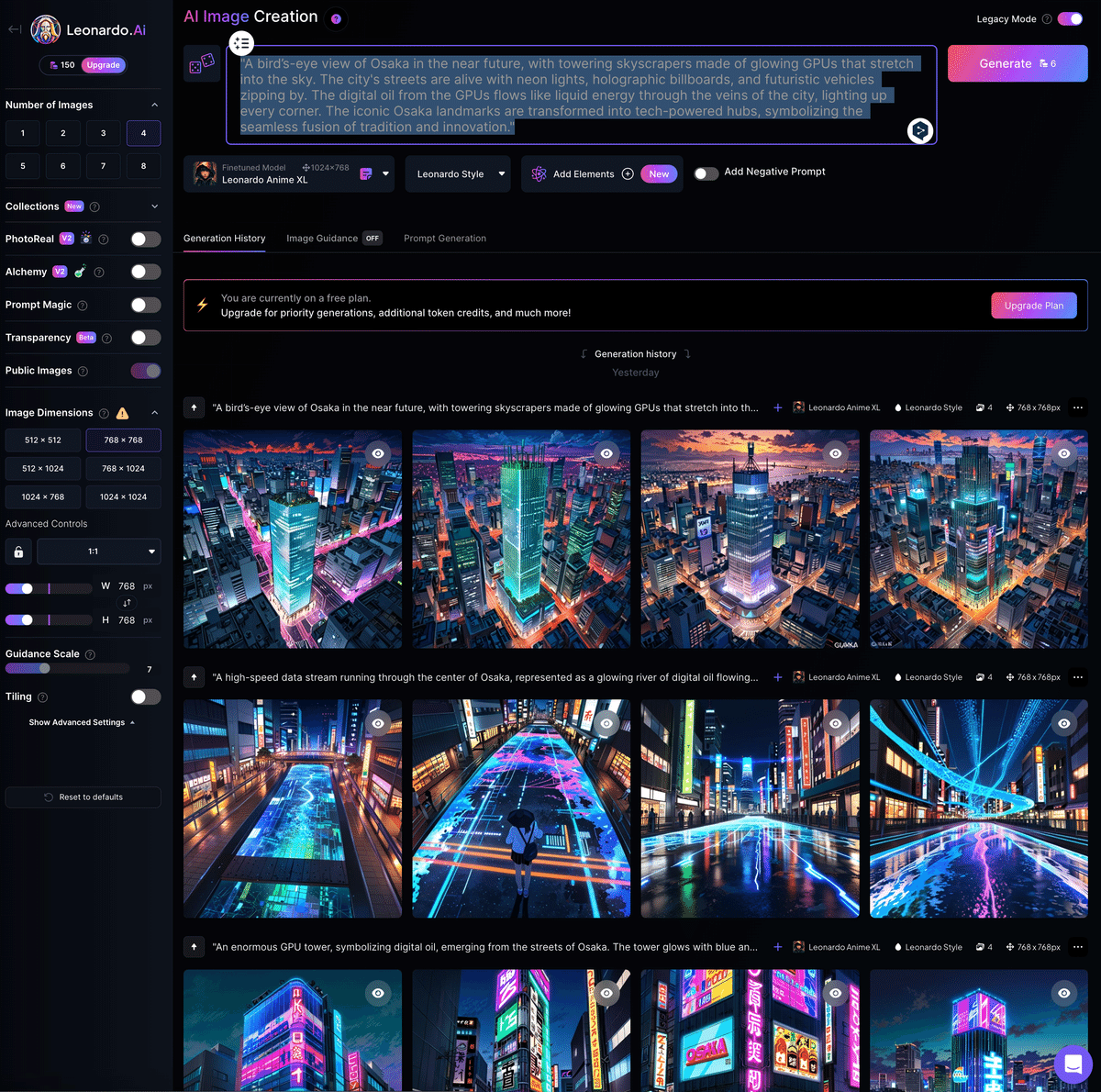Viewport: 1101px width, 1092px height.
Task: Click the Guidance Scale help icon
Action: [90, 654]
